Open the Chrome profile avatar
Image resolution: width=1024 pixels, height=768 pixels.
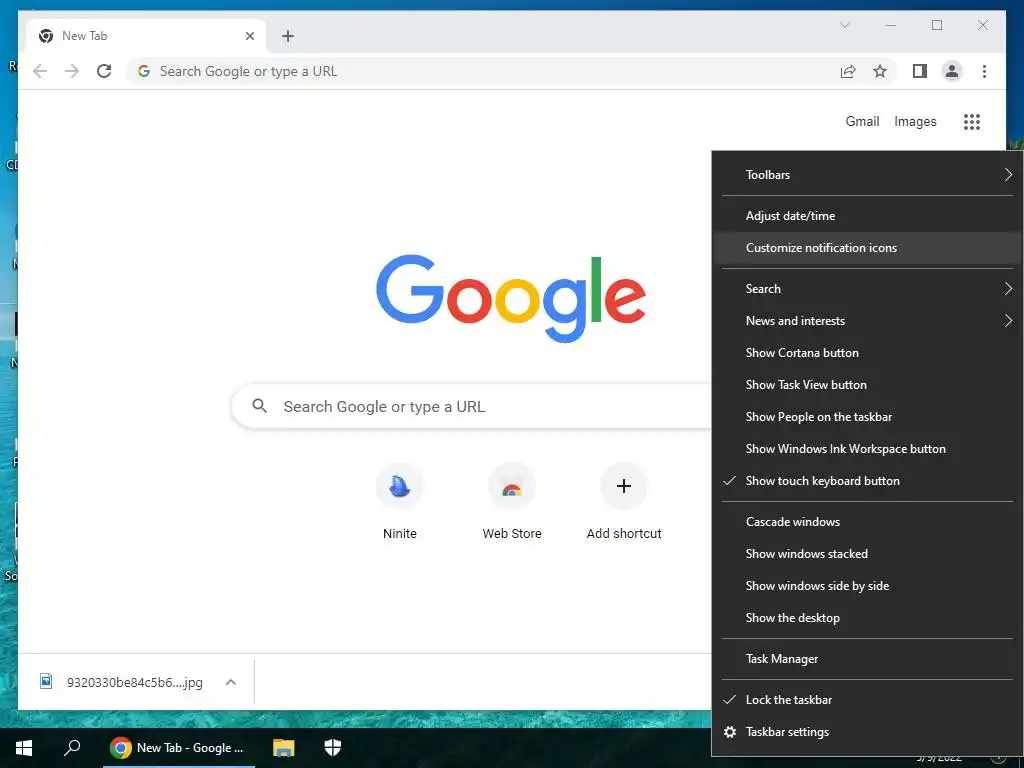(952, 71)
